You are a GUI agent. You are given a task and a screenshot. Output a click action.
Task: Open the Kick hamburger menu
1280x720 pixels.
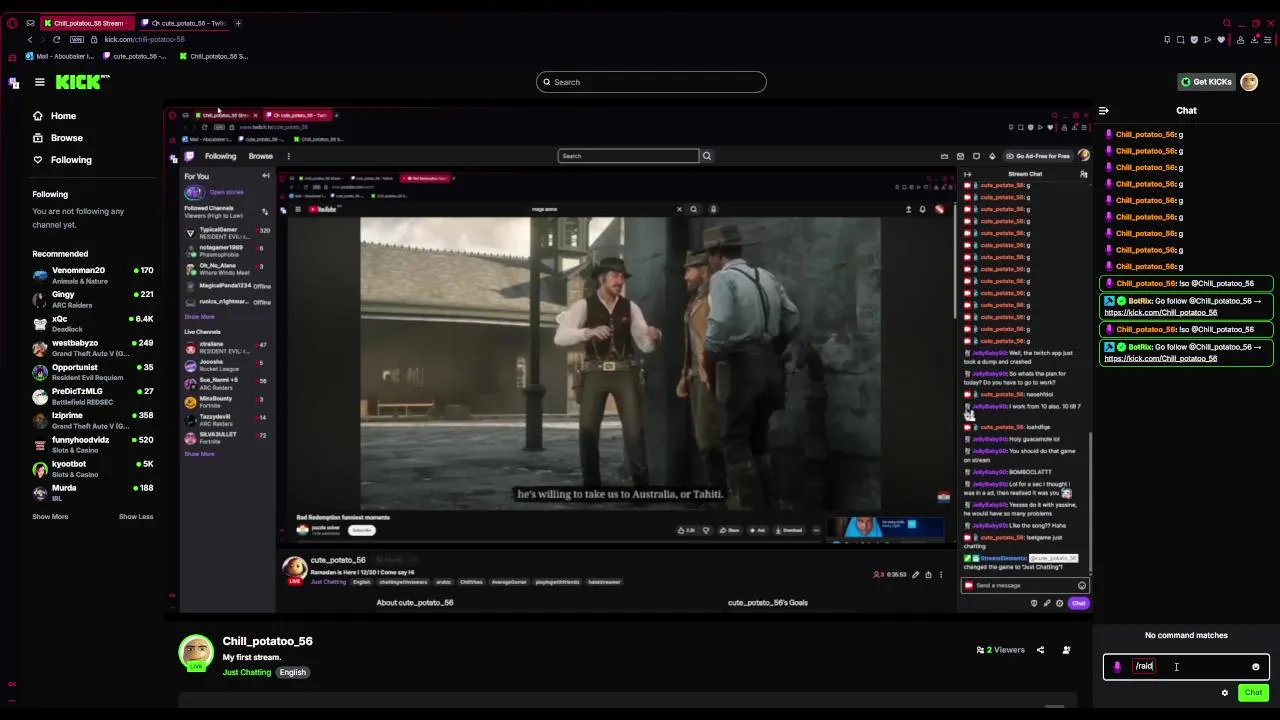click(39, 82)
